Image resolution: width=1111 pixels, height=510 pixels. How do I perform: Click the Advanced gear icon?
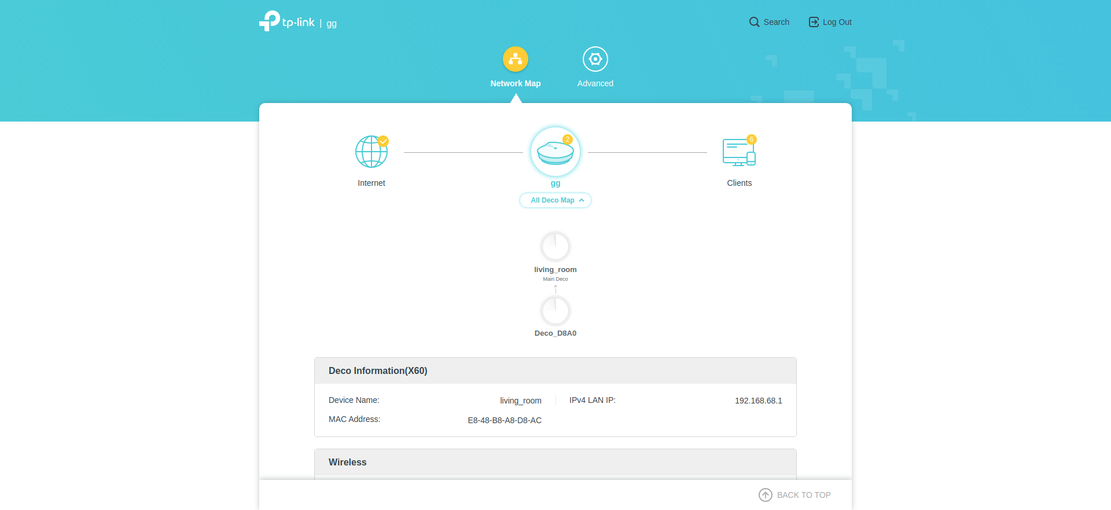point(595,59)
